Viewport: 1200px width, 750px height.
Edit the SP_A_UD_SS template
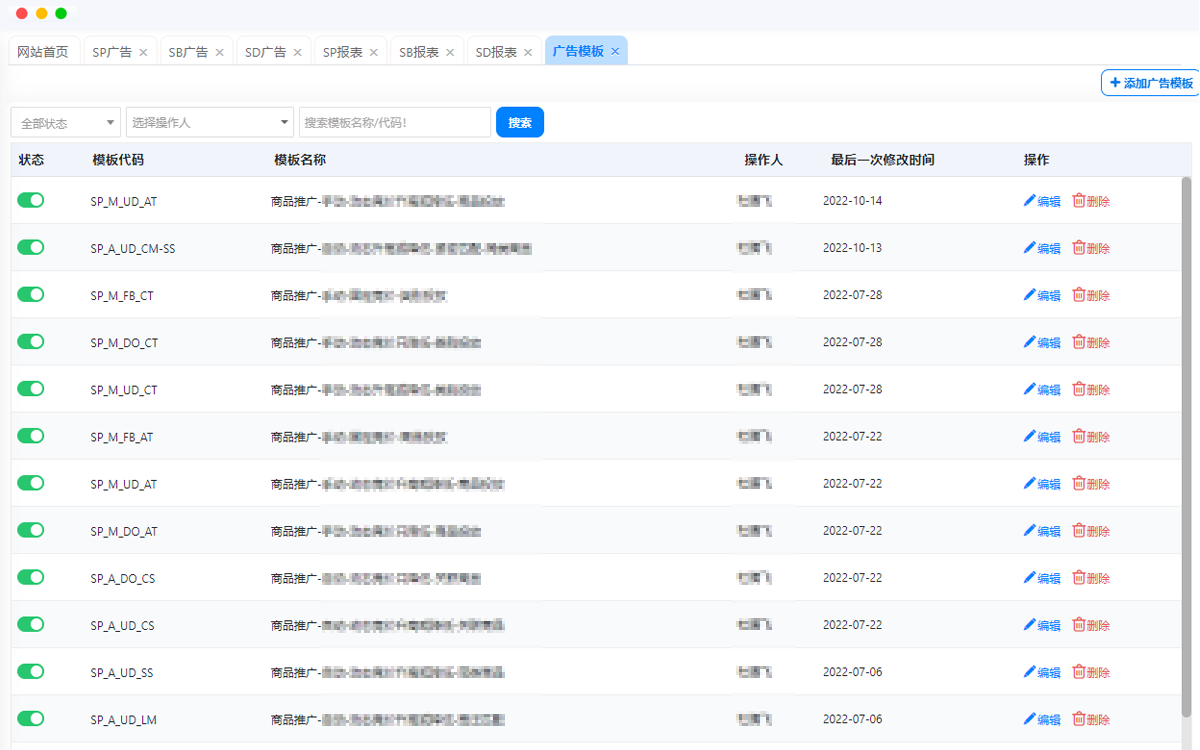pyautogui.click(x=1042, y=672)
